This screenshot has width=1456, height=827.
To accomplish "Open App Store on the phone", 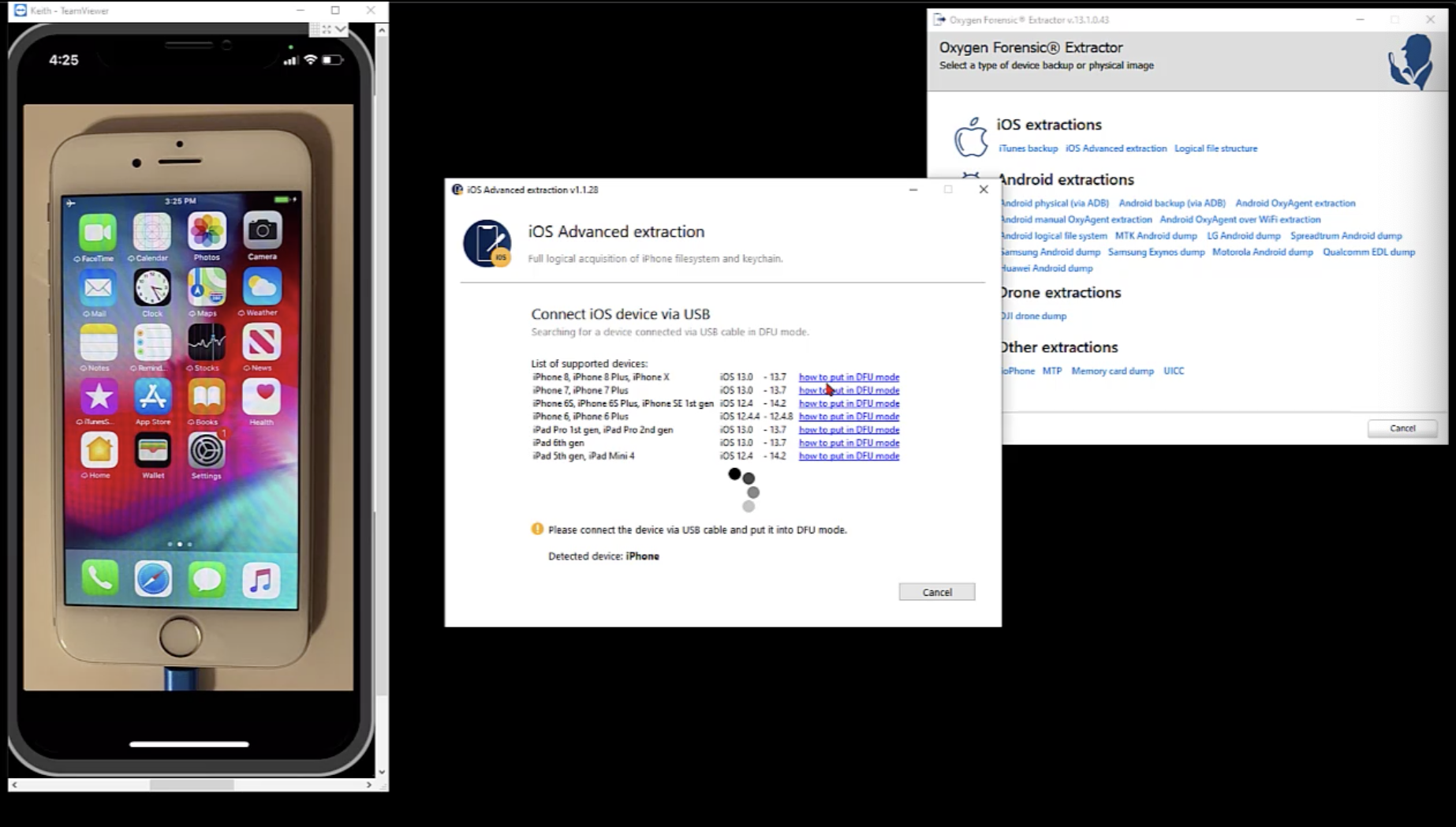I will [152, 397].
